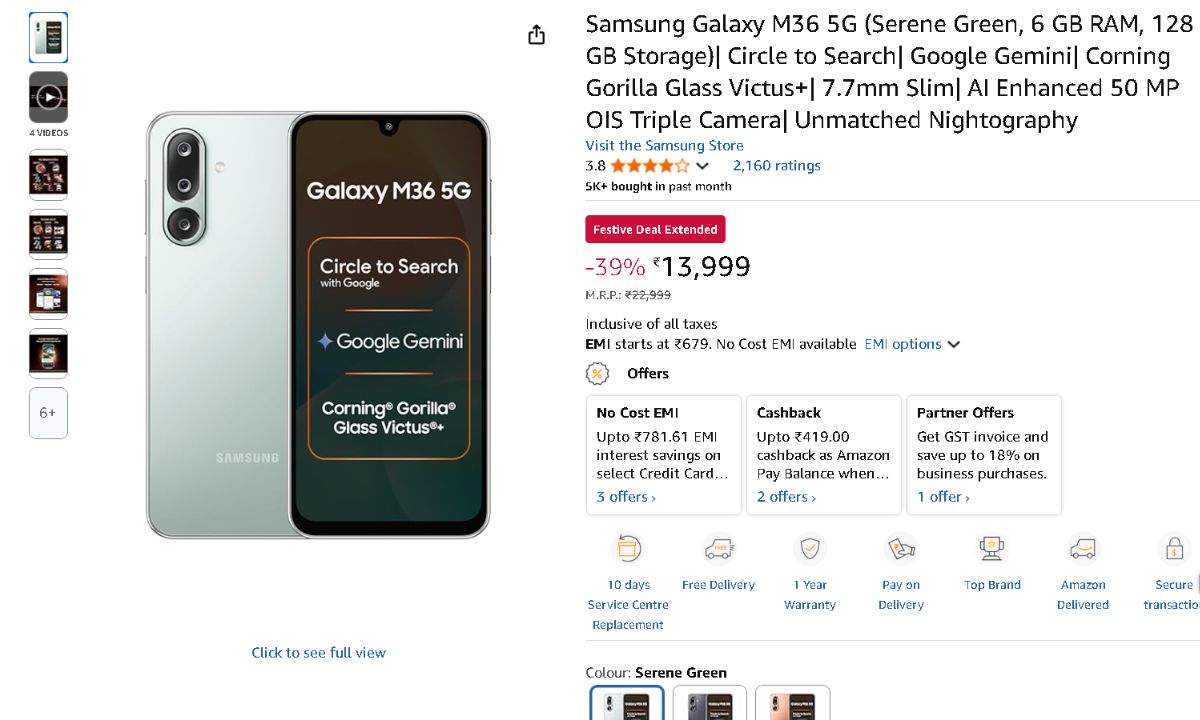The width and height of the screenshot is (1200, 720).
Task: Select the orange colour variant swatch
Action: point(792,703)
